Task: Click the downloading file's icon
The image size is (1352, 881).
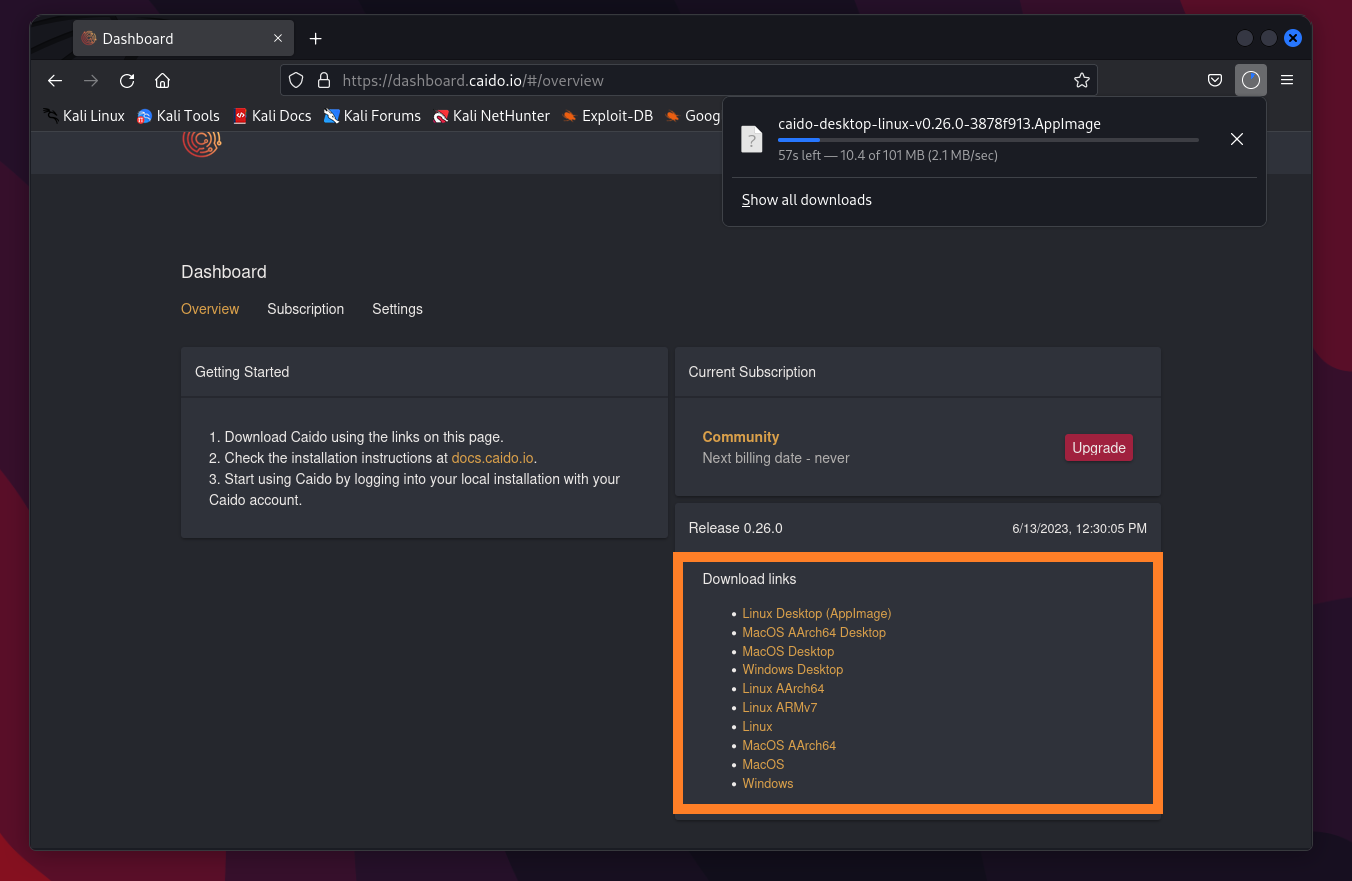Action: click(x=751, y=139)
